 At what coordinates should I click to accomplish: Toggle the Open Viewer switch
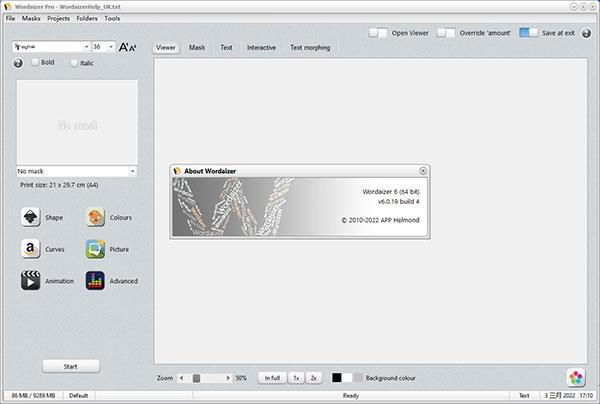tap(378, 33)
